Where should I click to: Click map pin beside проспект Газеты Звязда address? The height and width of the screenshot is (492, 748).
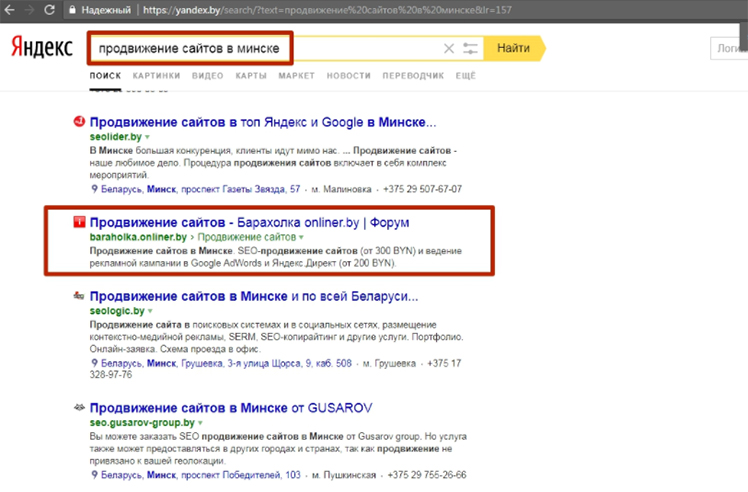[x=94, y=189]
